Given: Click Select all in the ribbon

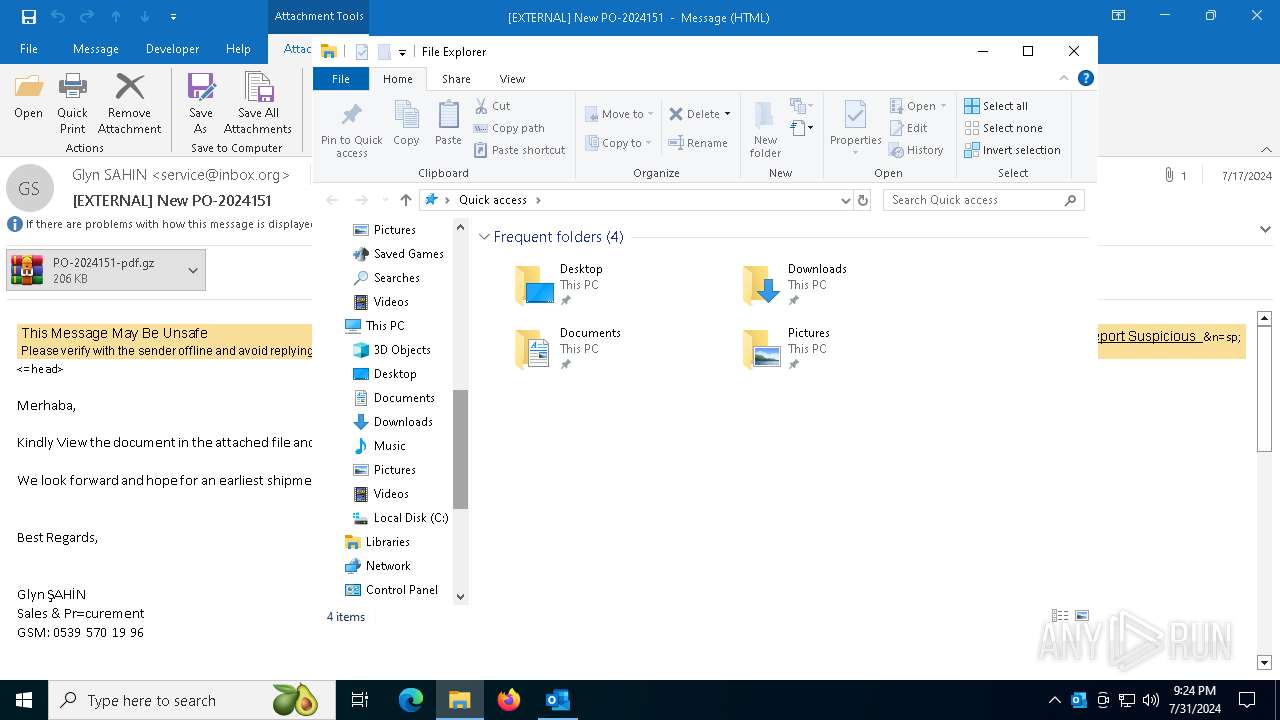Looking at the screenshot, I should tap(996, 106).
